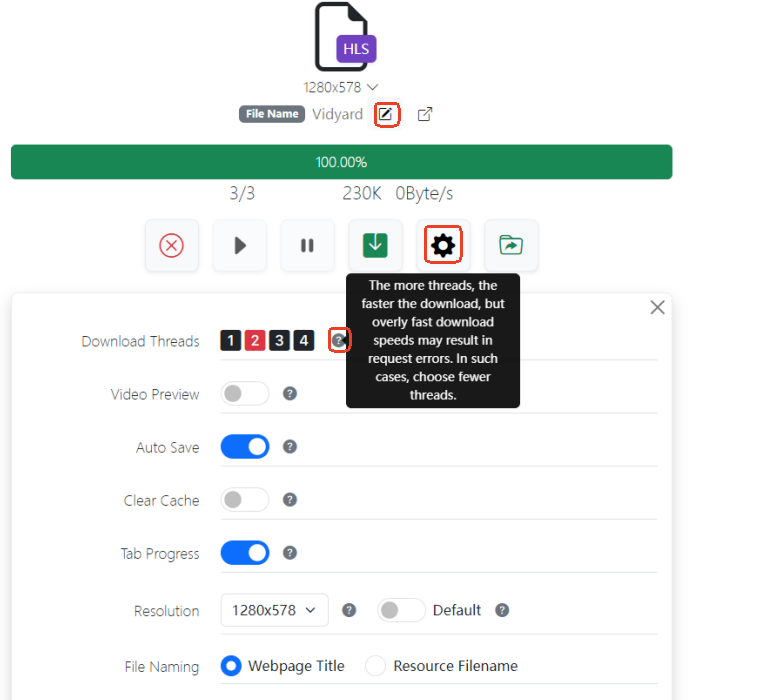Open settings with the gear icon
The width and height of the screenshot is (764, 700).
click(x=443, y=245)
